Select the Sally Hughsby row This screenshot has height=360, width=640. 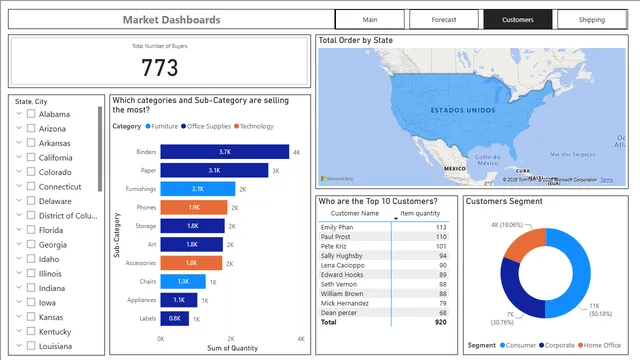pyautogui.click(x=384, y=256)
